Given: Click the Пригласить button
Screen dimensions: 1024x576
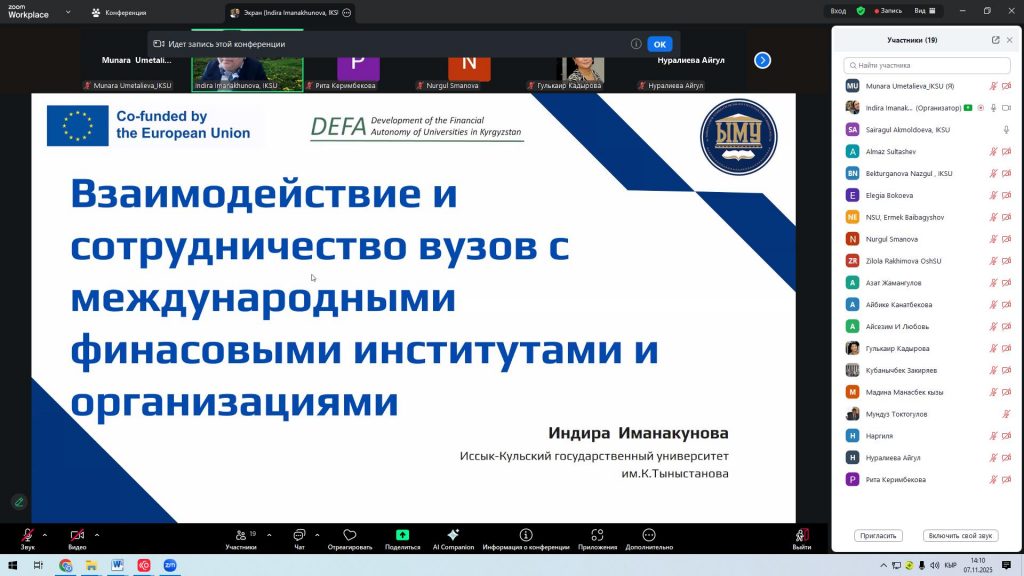Looking at the screenshot, I should [x=877, y=535].
